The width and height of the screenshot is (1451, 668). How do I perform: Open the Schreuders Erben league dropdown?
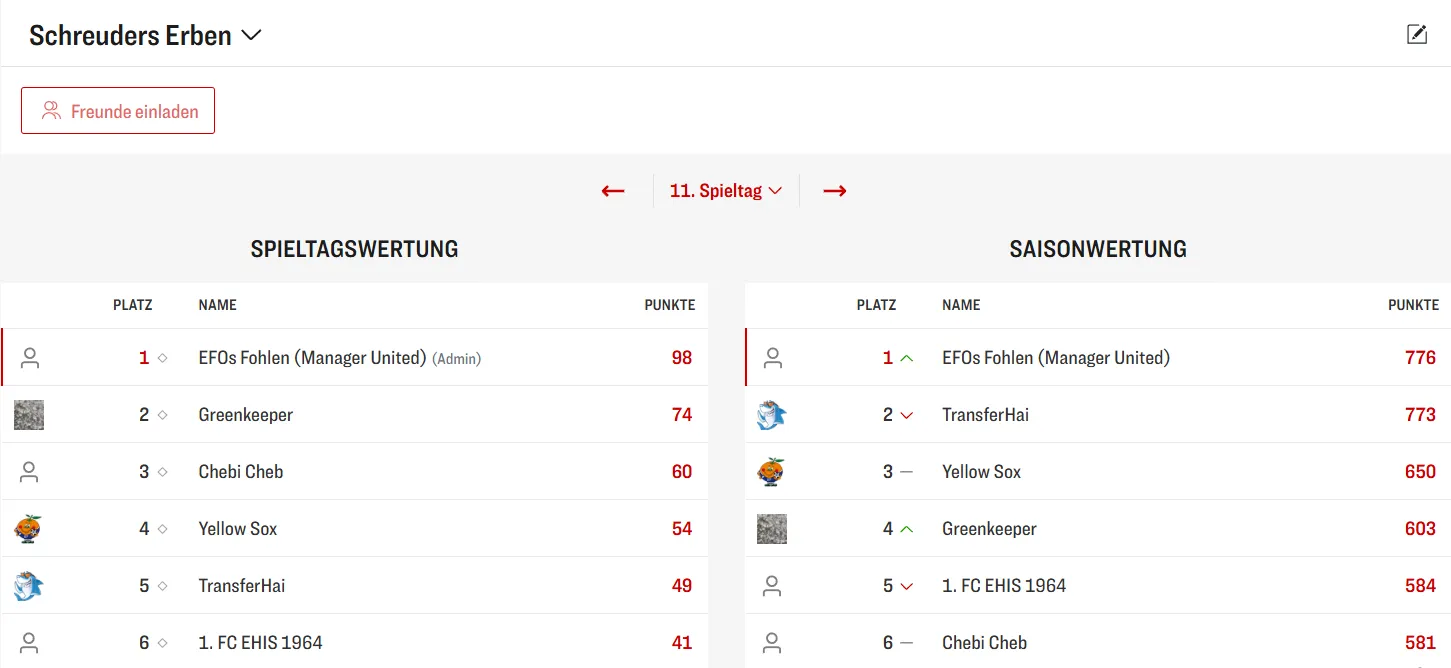[145, 36]
